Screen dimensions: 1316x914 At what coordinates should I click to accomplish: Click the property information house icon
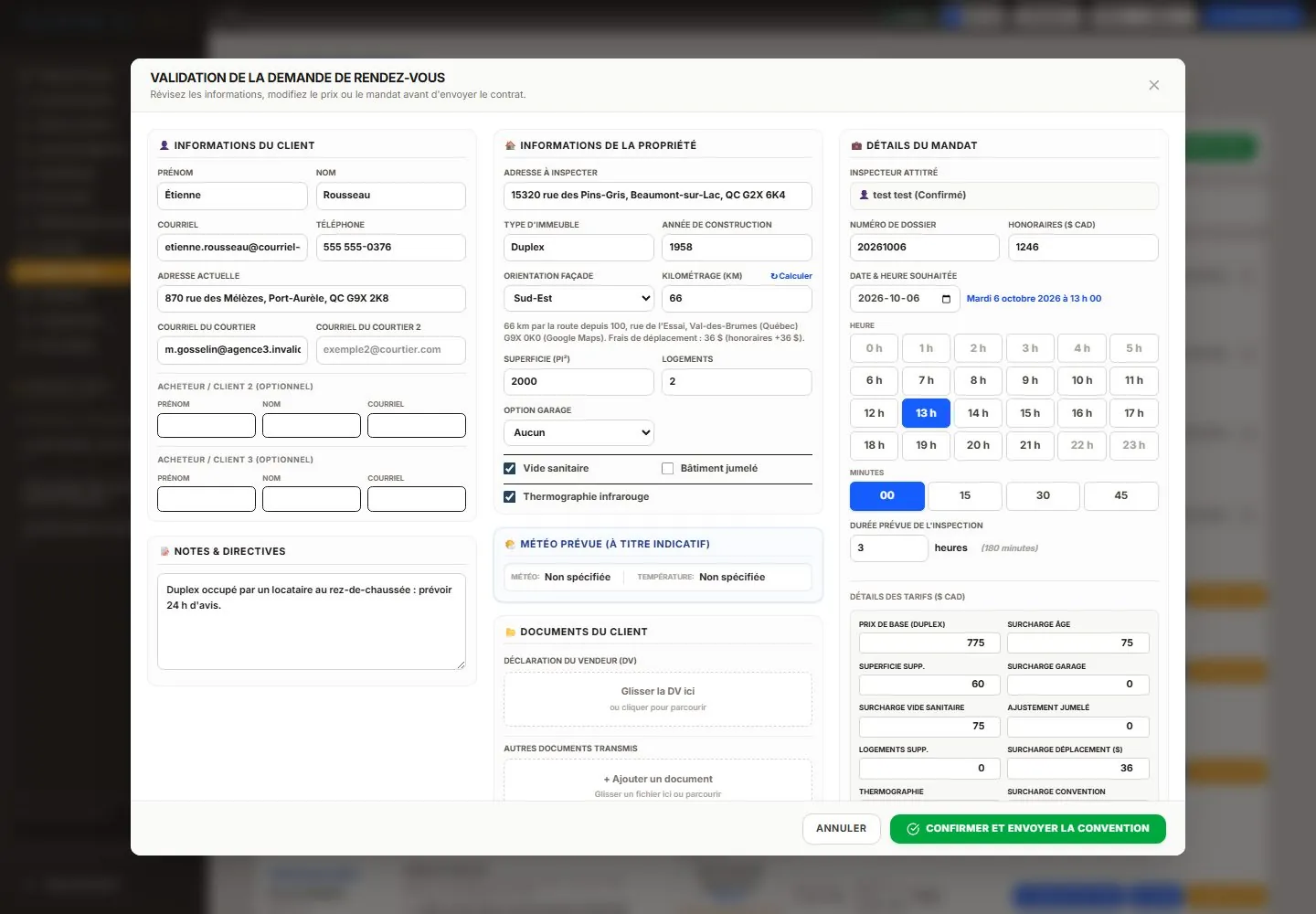(510, 145)
